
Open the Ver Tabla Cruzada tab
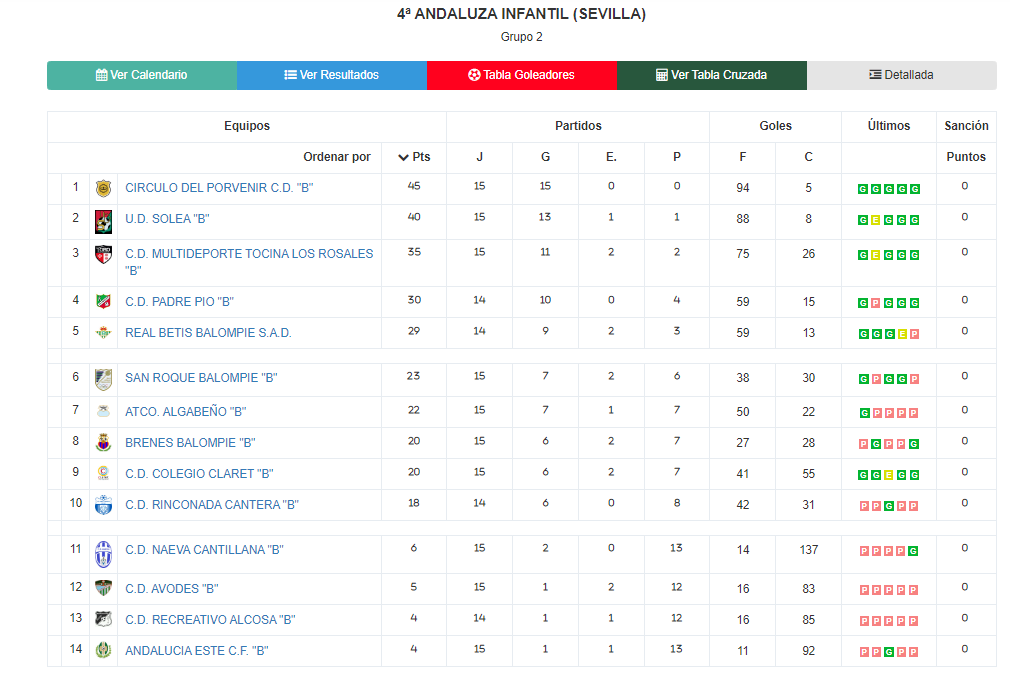click(x=712, y=75)
